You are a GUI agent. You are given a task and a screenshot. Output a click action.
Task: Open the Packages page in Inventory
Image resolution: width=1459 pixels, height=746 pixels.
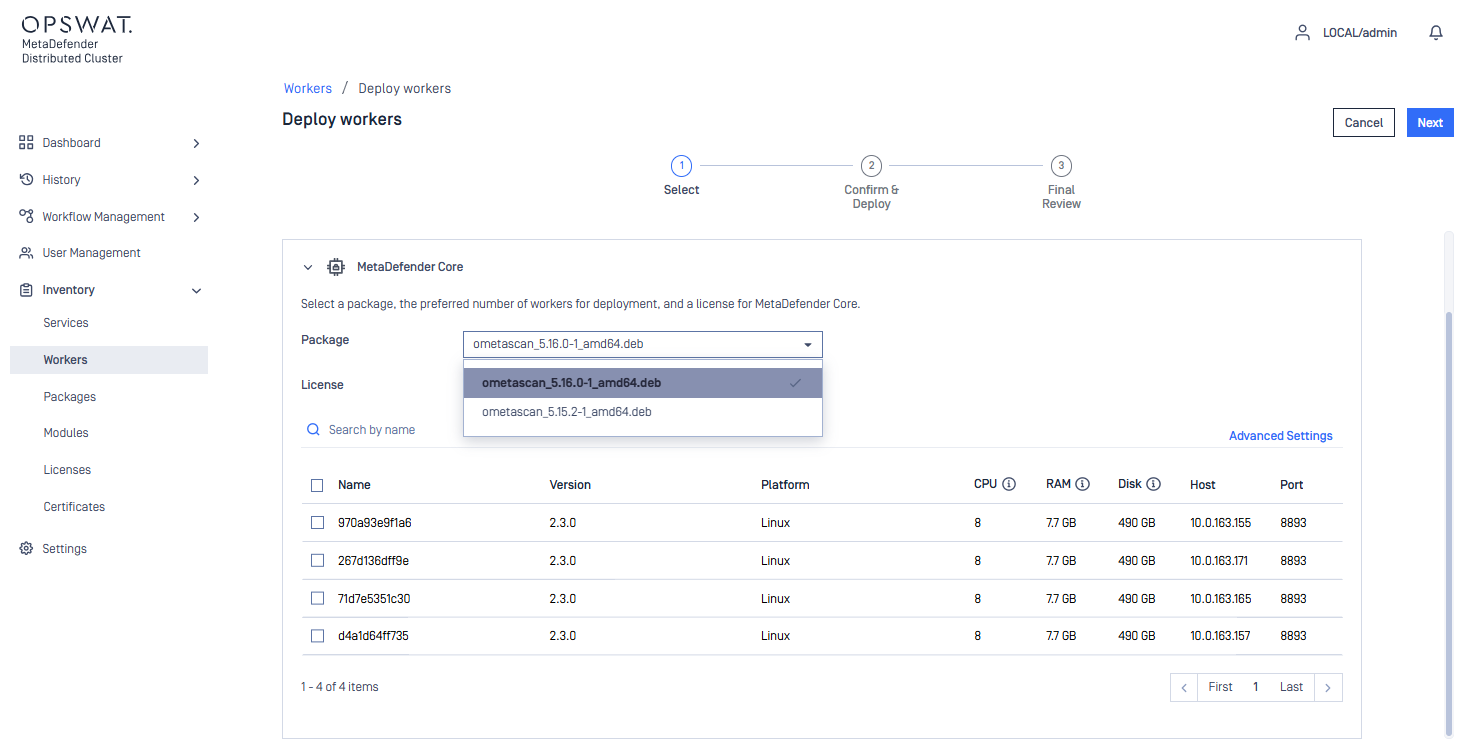70,397
